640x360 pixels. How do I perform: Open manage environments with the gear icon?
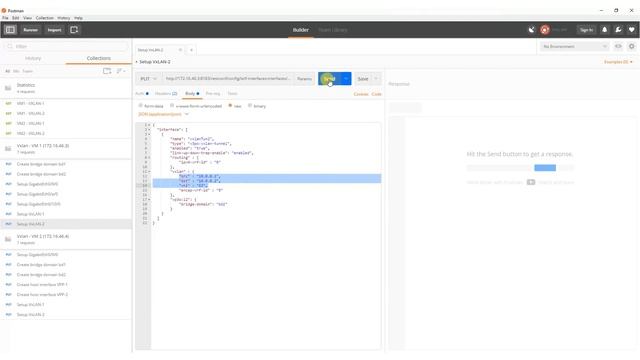[x=631, y=47]
